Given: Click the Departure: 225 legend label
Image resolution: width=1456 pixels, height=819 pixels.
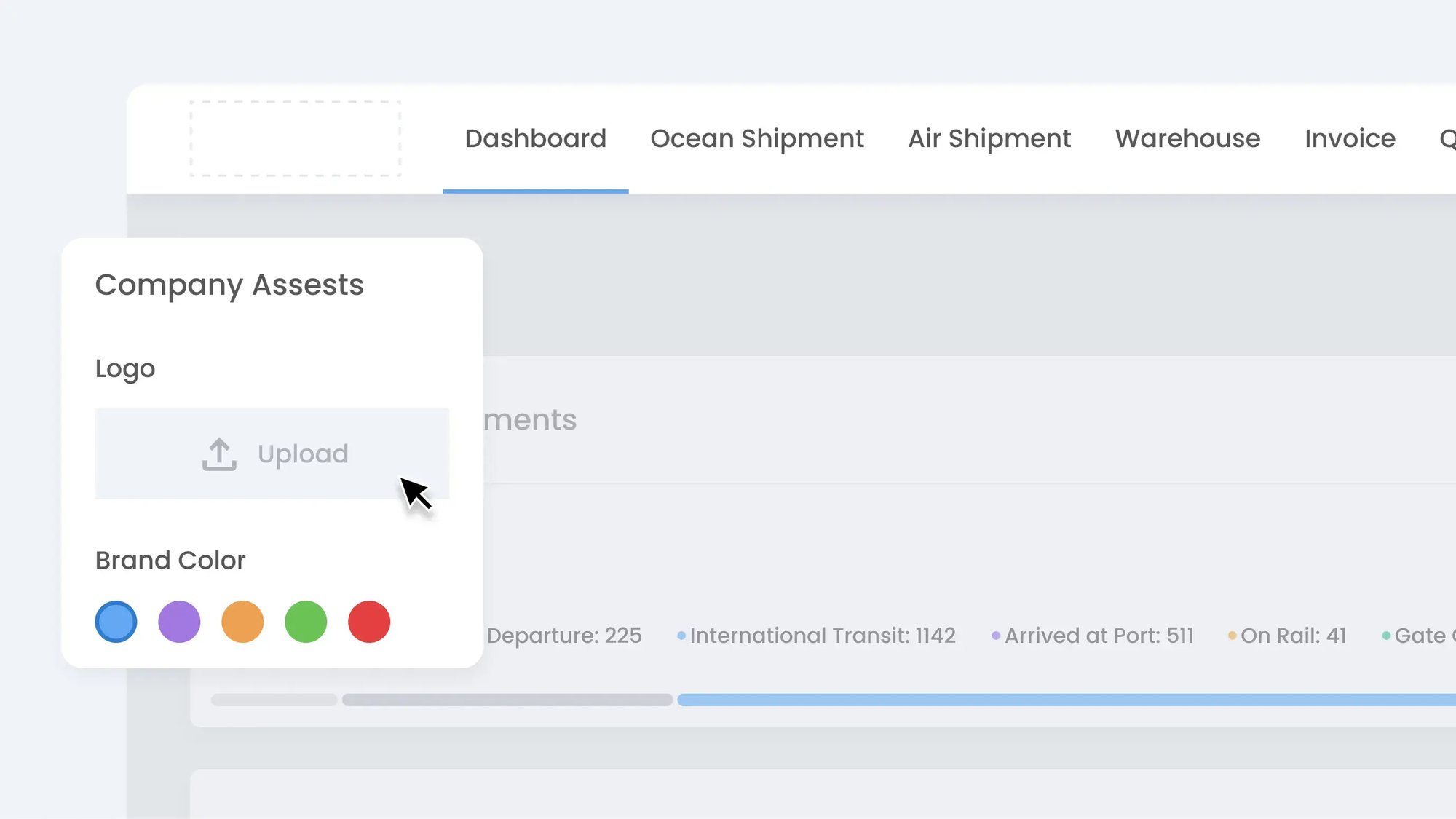Looking at the screenshot, I should click(563, 636).
